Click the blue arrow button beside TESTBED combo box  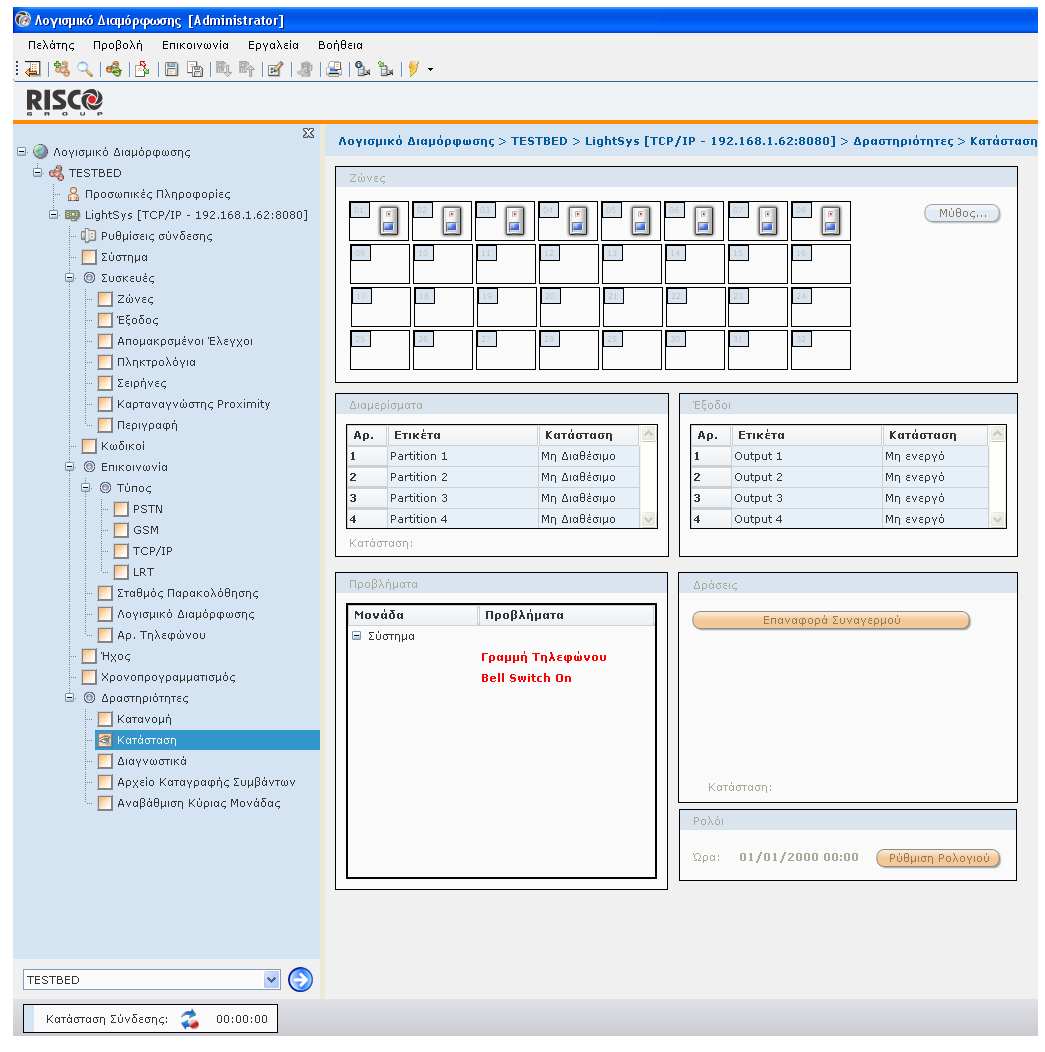click(x=300, y=980)
